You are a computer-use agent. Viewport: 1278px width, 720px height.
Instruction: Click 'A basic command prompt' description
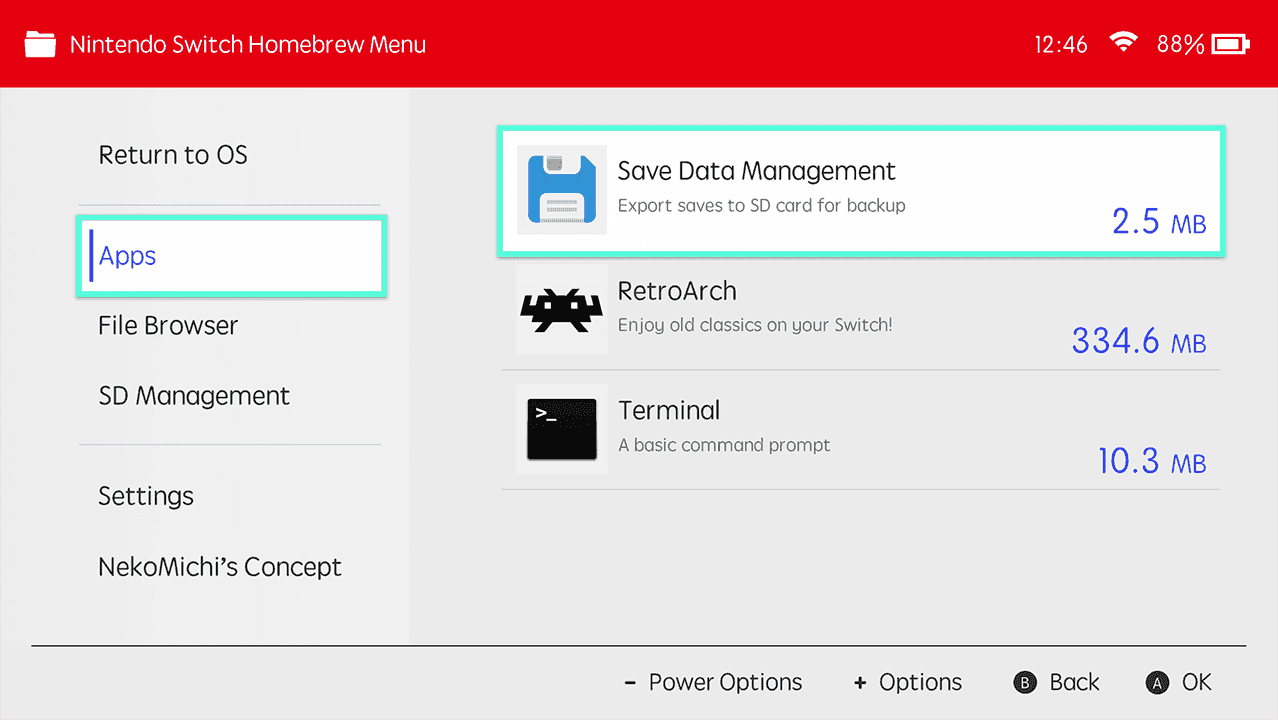(x=724, y=445)
